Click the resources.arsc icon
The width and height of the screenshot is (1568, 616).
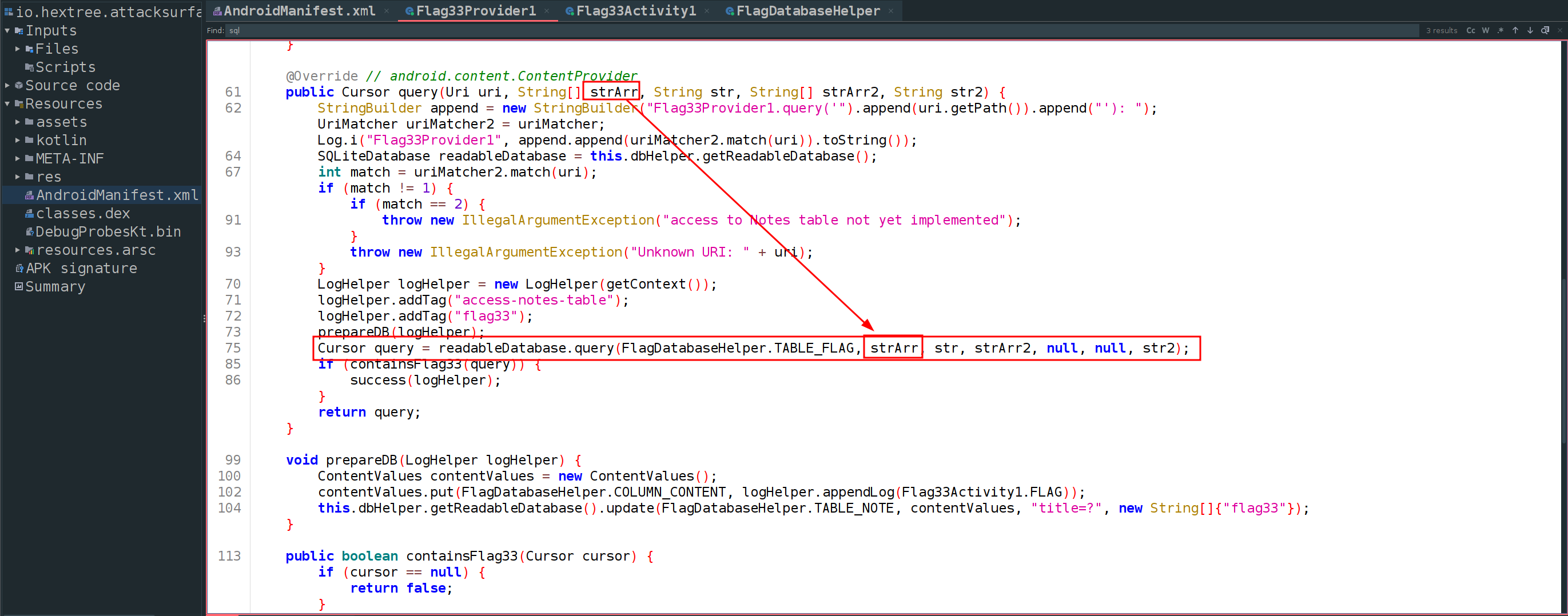coord(29,250)
